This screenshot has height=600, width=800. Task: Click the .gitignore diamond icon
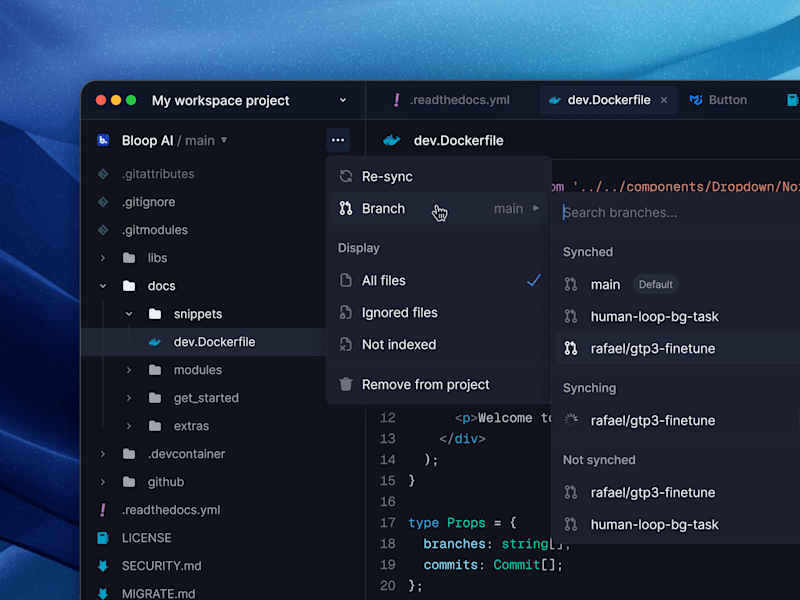(x=103, y=202)
